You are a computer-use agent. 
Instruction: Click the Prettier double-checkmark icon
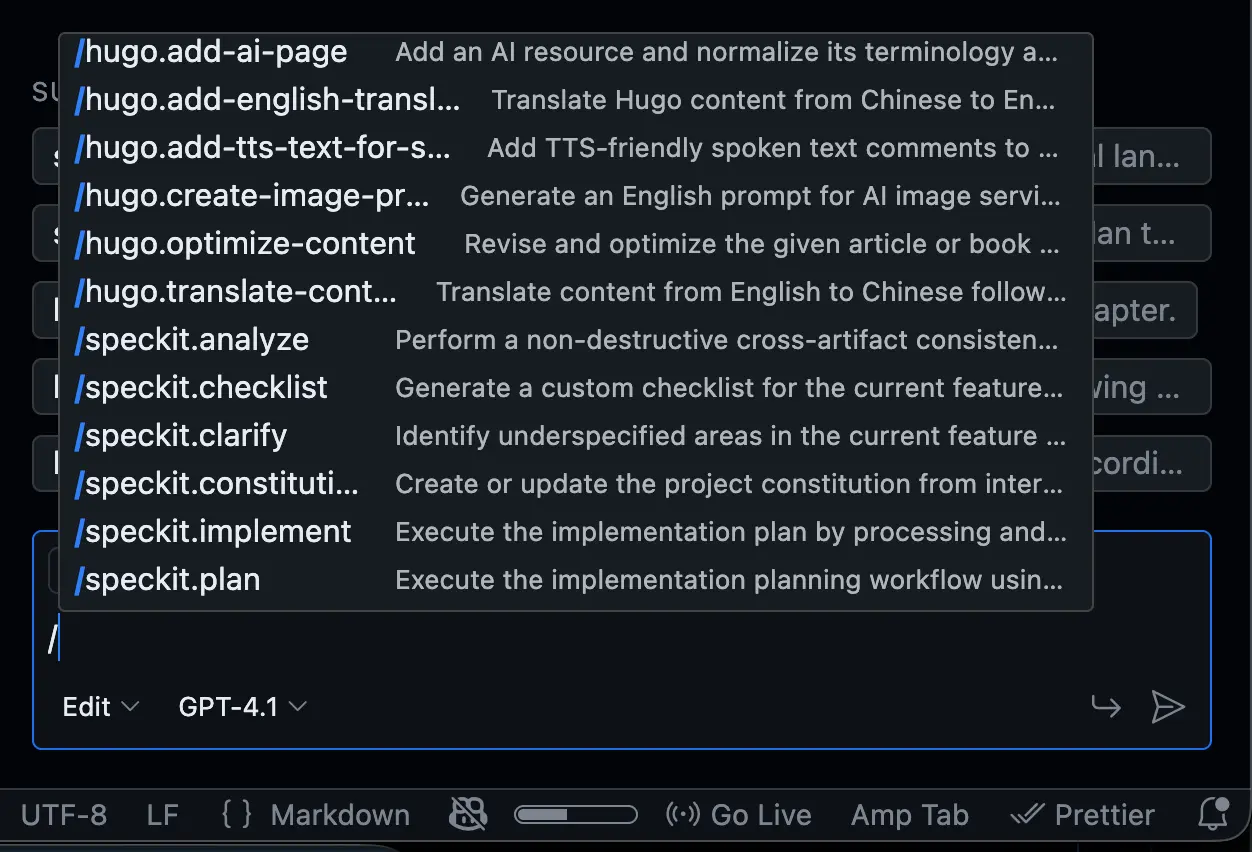(x=1025, y=814)
